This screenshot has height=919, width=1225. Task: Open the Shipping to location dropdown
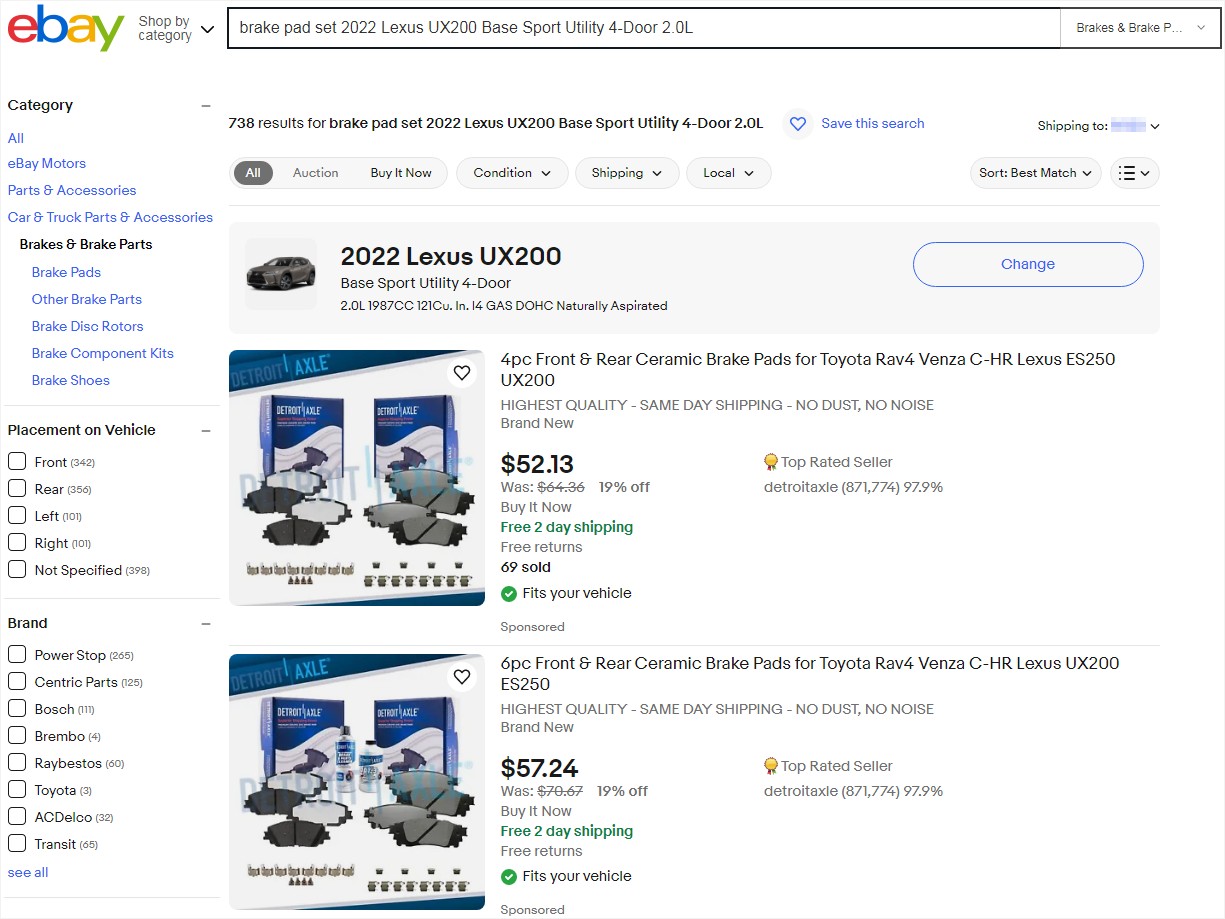tap(1098, 126)
